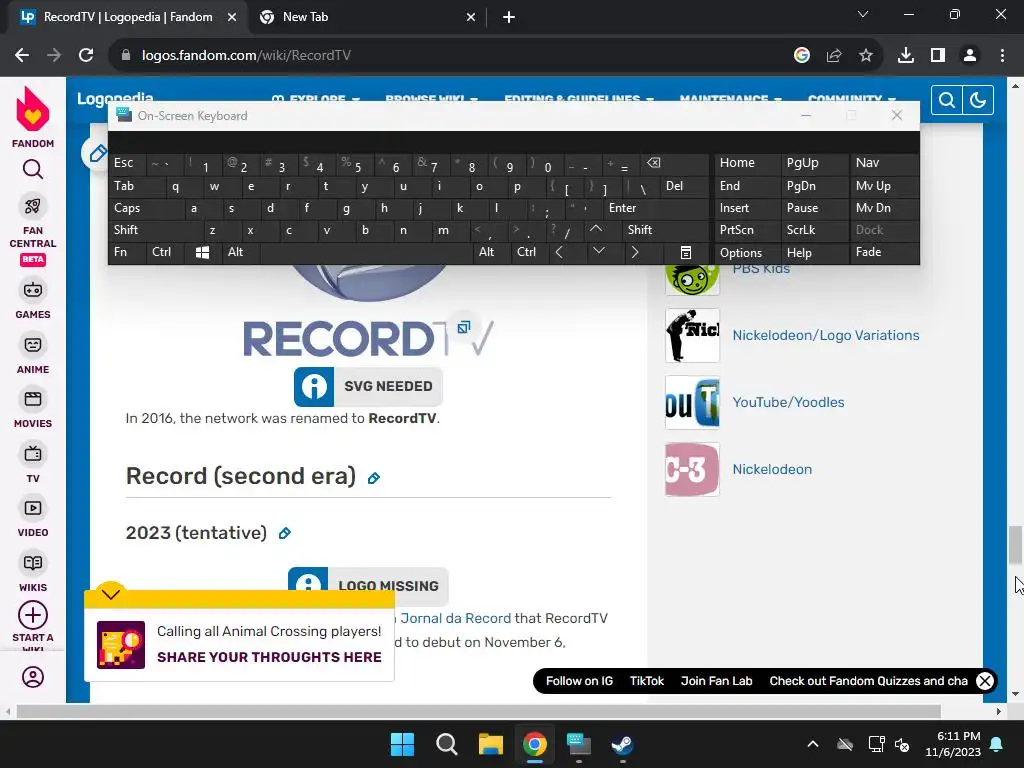Open the user profile icon in the sidebar

point(33,677)
